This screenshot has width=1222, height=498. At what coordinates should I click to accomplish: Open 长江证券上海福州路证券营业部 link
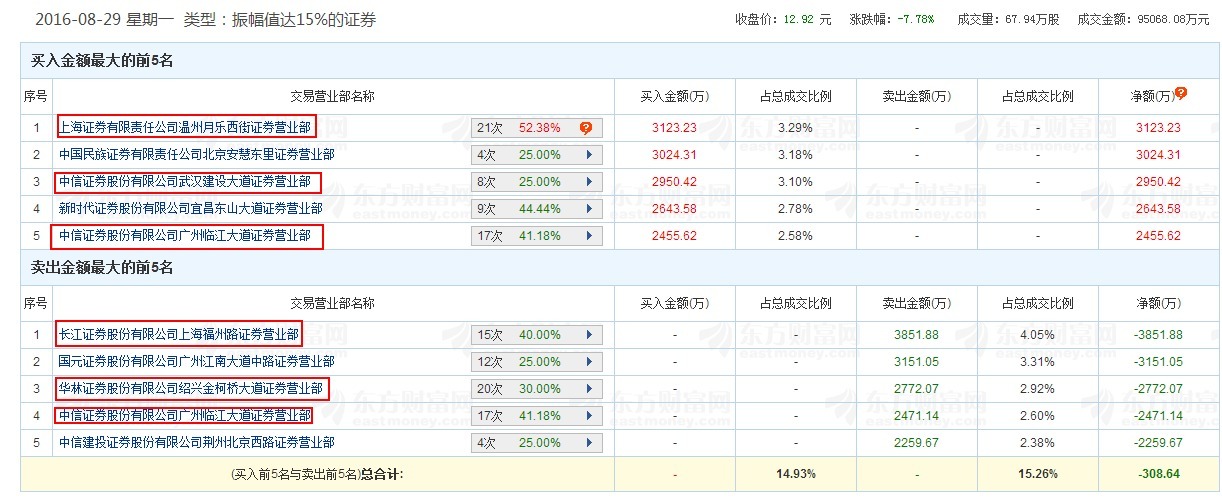pyautogui.click(x=179, y=335)
